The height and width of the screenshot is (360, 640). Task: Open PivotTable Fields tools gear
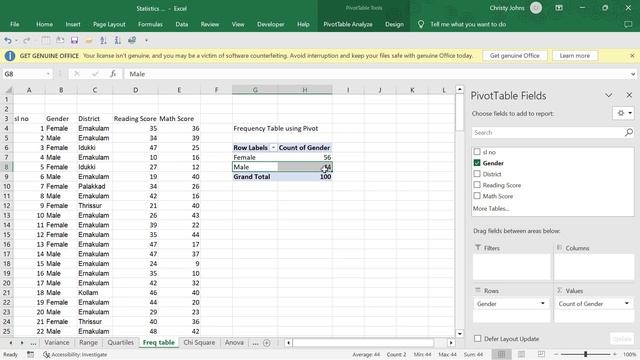tap(623, 113)
